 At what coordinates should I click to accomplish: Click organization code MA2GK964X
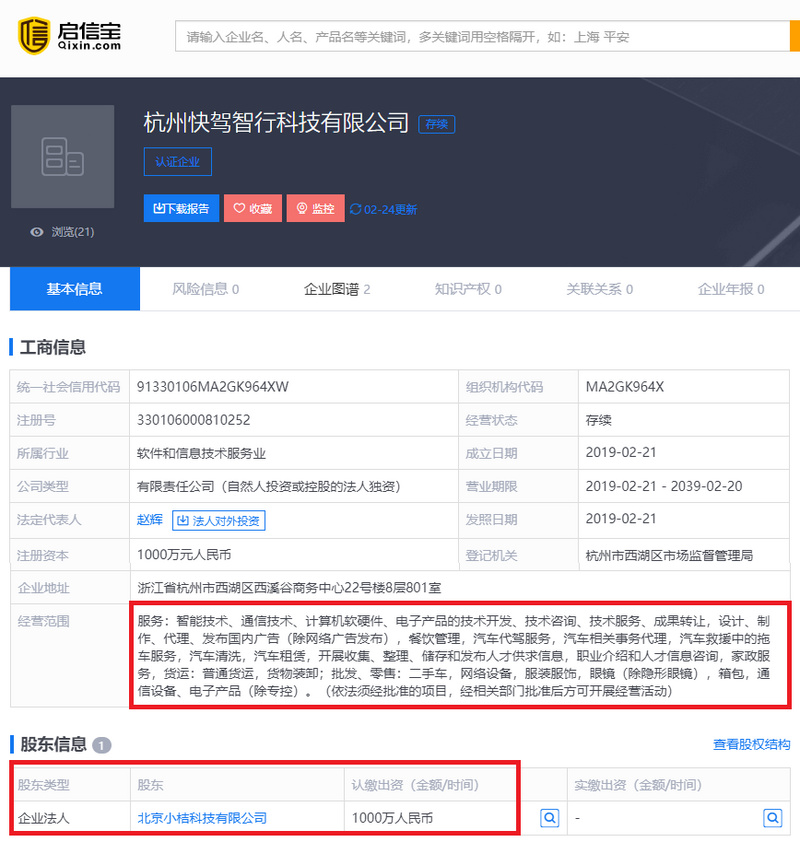click(625, 387)
